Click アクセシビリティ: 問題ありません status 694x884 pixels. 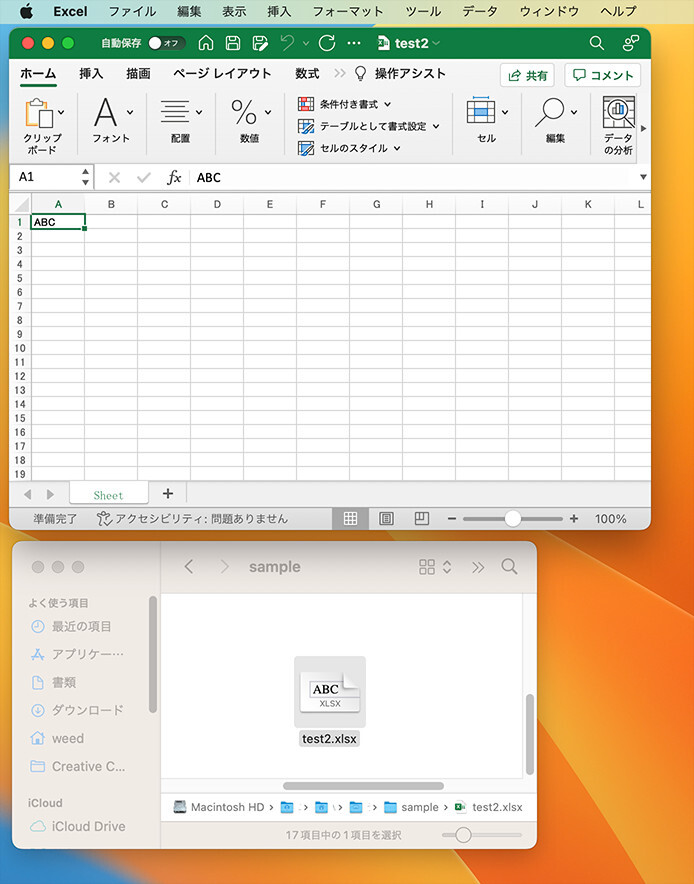point(192,519)
